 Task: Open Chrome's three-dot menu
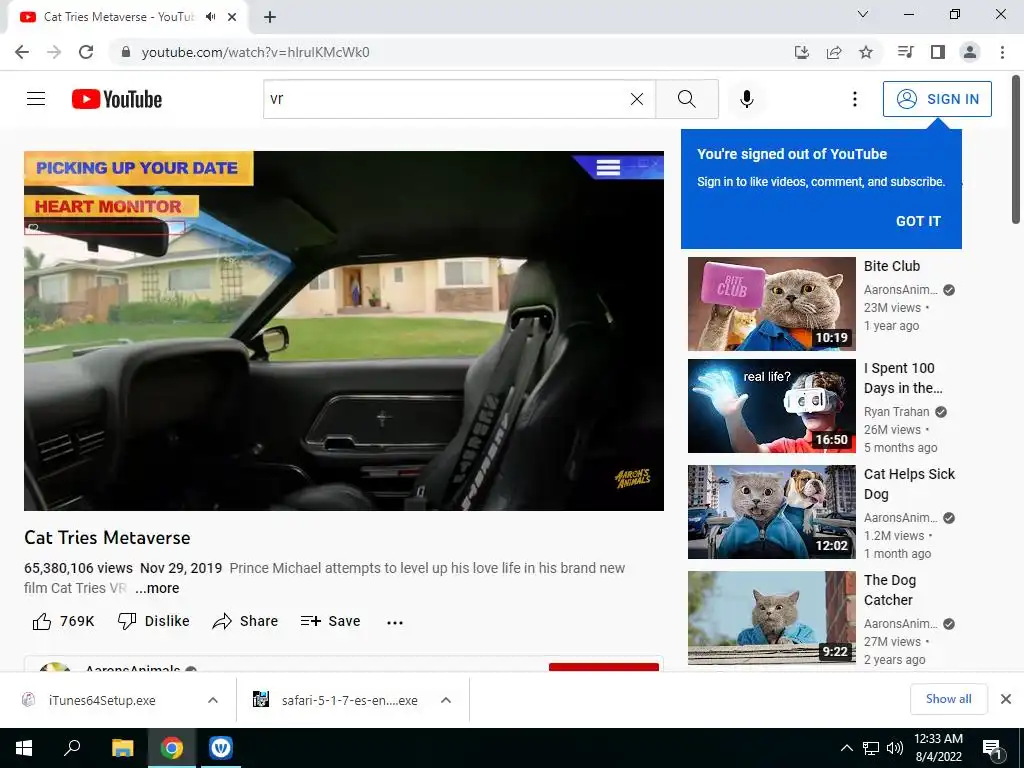[x=1002, y=52]
